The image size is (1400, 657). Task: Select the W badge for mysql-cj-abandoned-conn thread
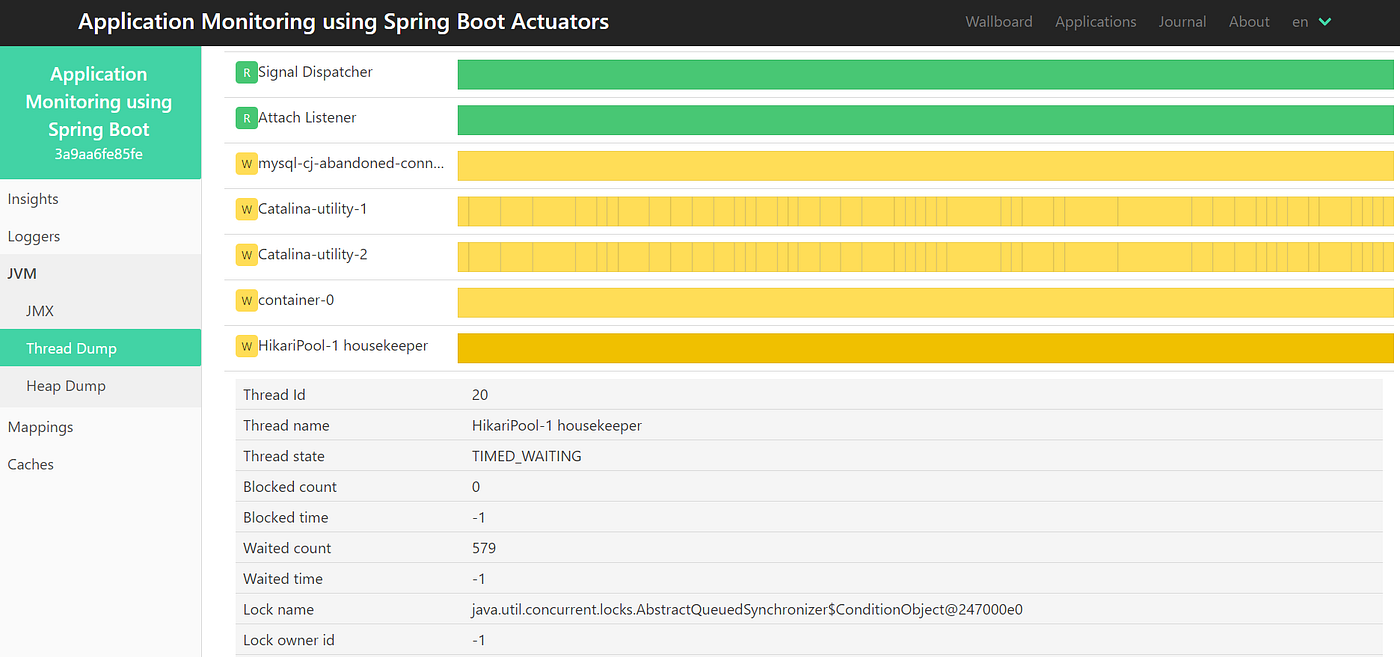coord(246,163)
